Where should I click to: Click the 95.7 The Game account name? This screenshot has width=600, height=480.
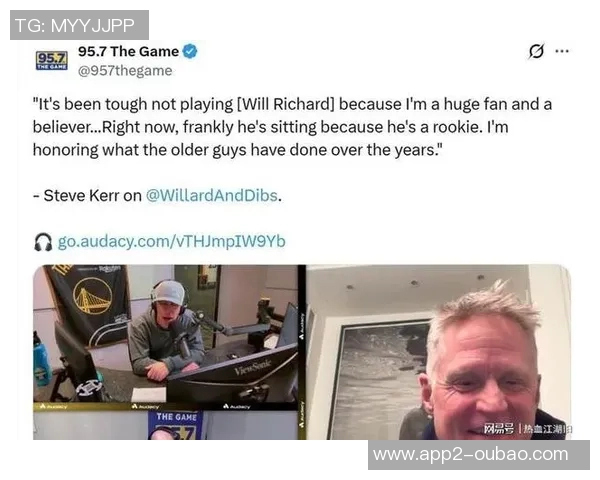pos(128,51)
